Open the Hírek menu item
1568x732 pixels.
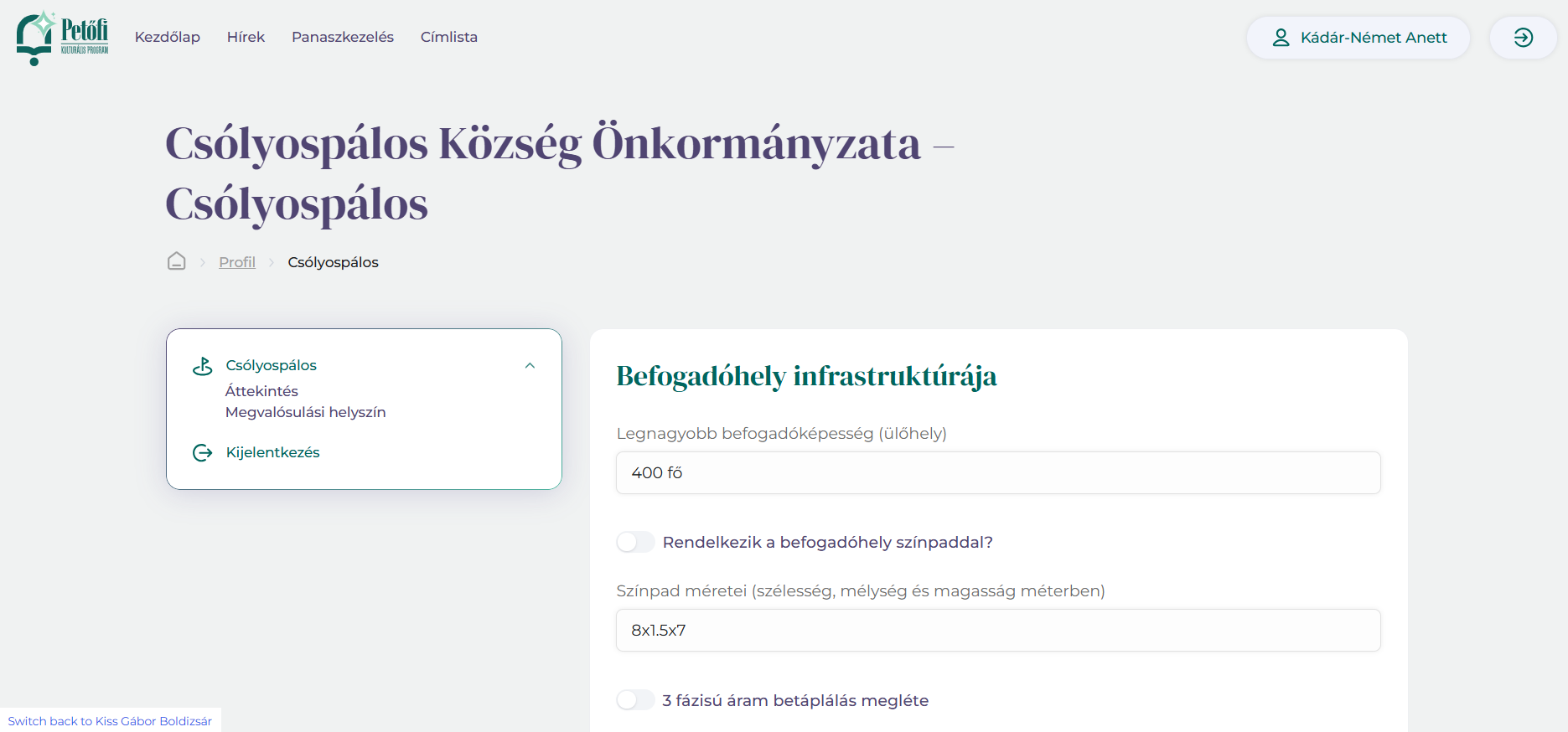coord(246,37)
